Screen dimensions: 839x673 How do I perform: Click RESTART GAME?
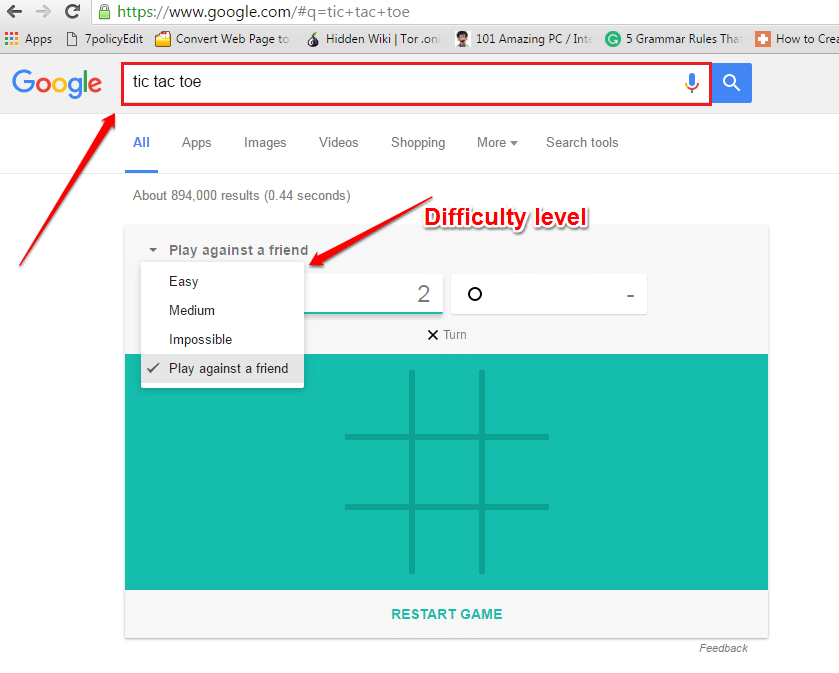pos(447,614)
